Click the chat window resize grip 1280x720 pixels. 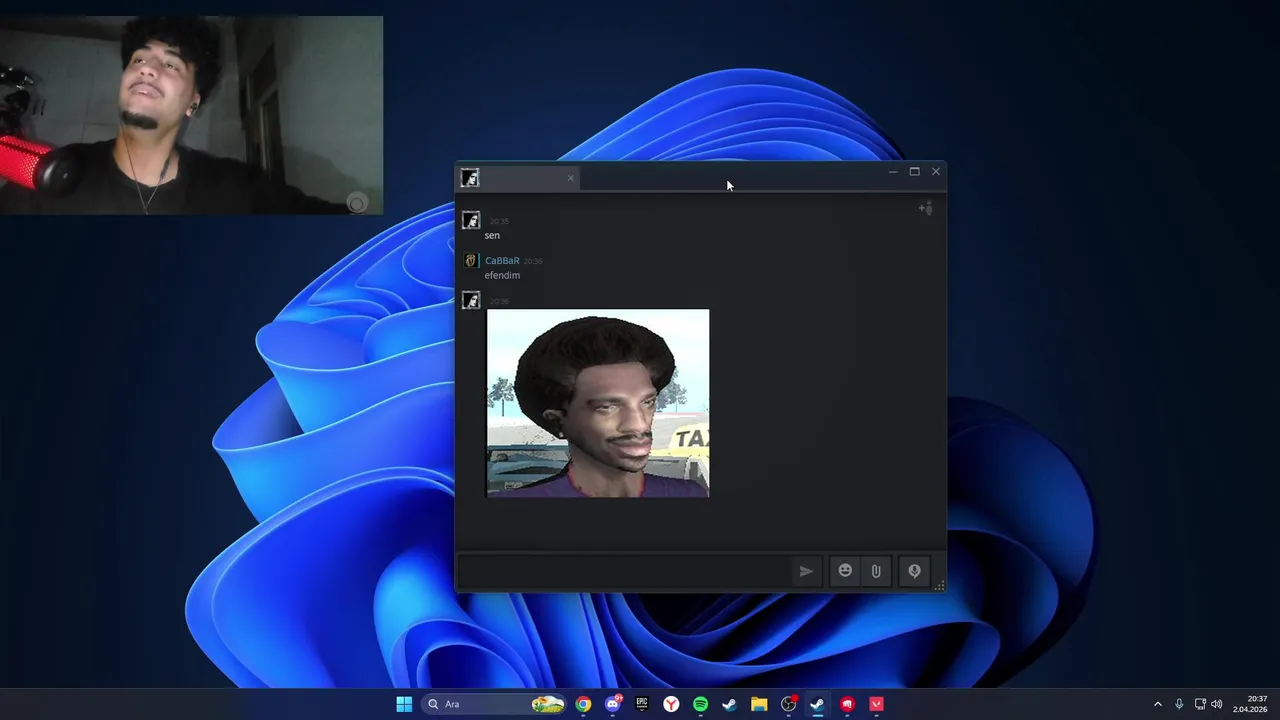[x=939, y=586]
